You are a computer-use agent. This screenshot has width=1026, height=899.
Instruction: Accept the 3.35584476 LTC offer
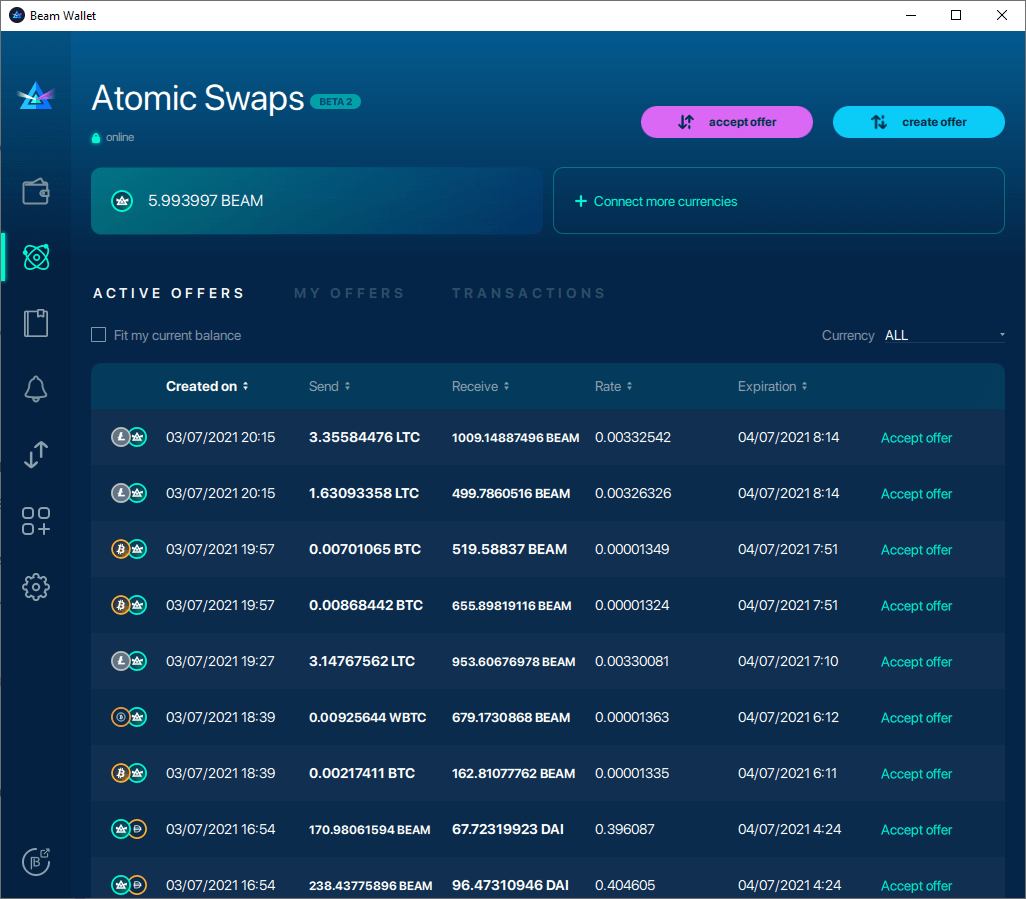tap(915, 437)
